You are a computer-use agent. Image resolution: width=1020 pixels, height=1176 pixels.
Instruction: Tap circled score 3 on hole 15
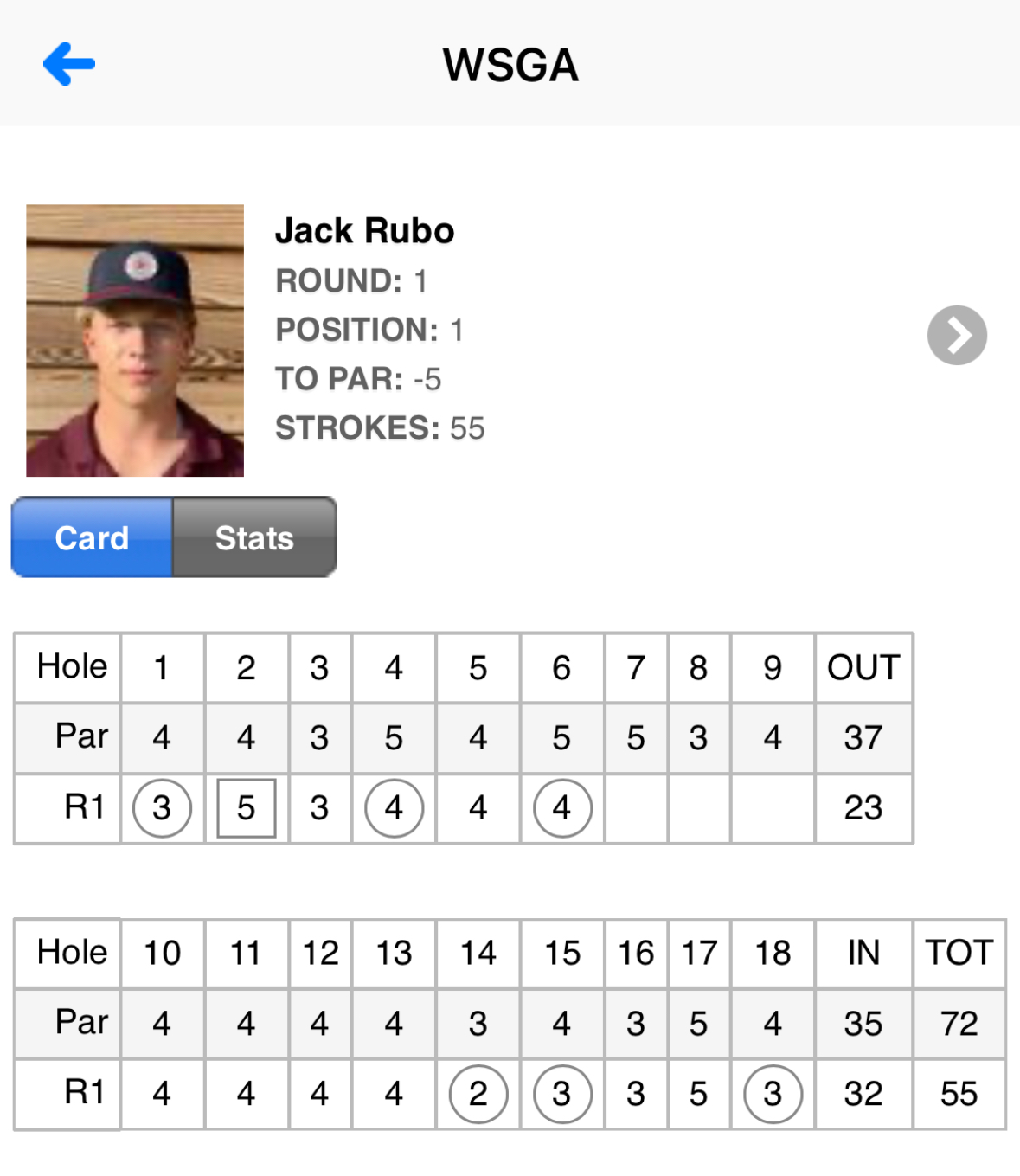click(562, 1094)
